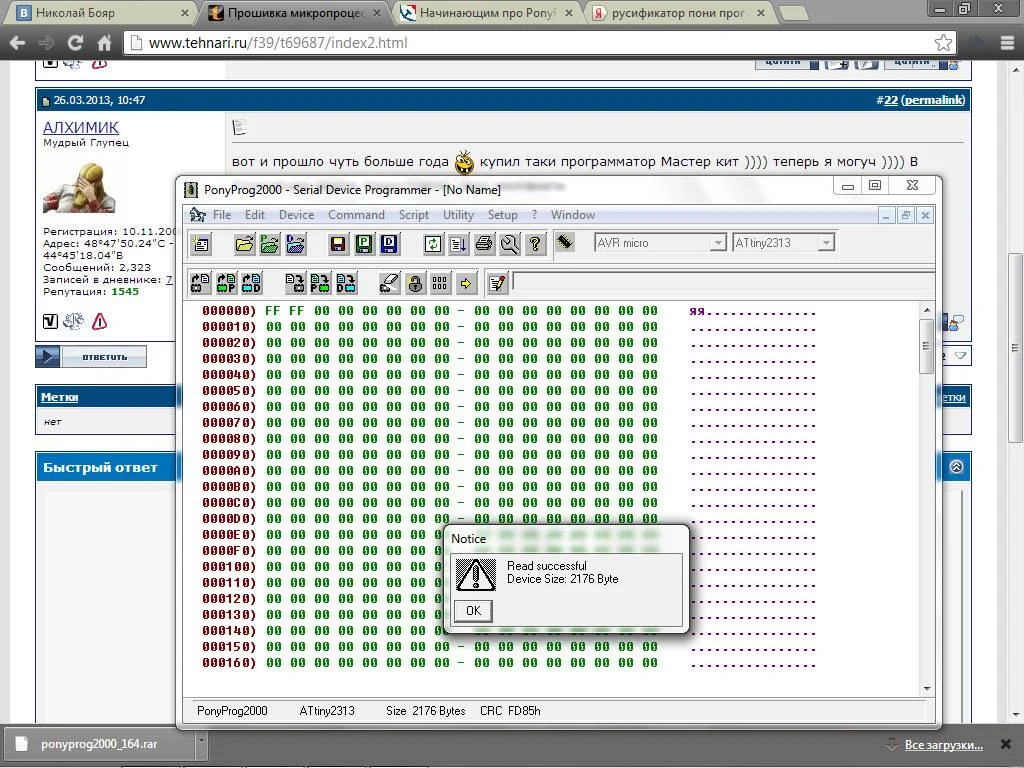Click the yellow arrow Program icon
This screenshot has width=1024, height=768.
(x=465, y=283)
